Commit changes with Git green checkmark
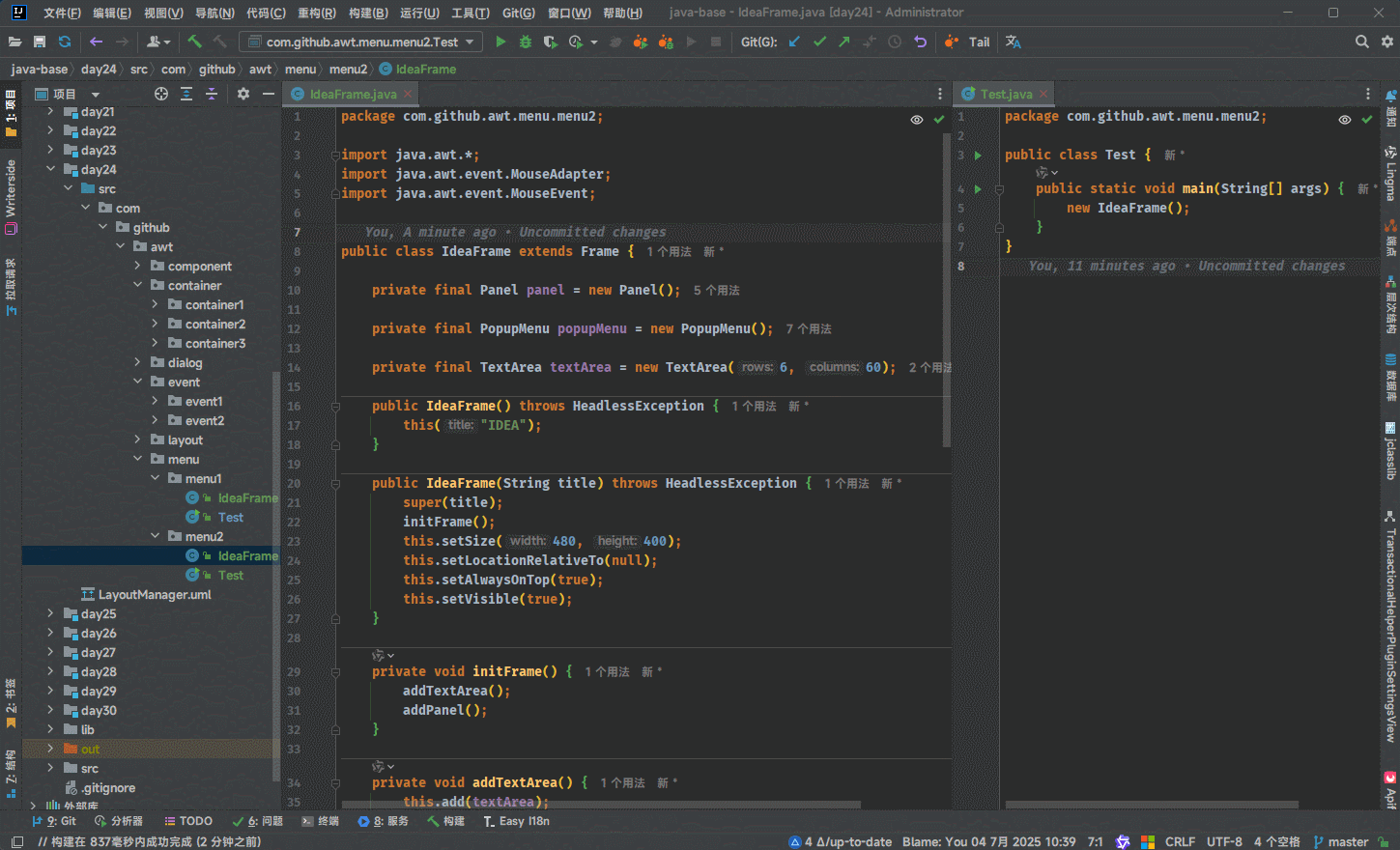Viewport: 1400px width, 850px height. pyautogui.click(x=819, y=42)
